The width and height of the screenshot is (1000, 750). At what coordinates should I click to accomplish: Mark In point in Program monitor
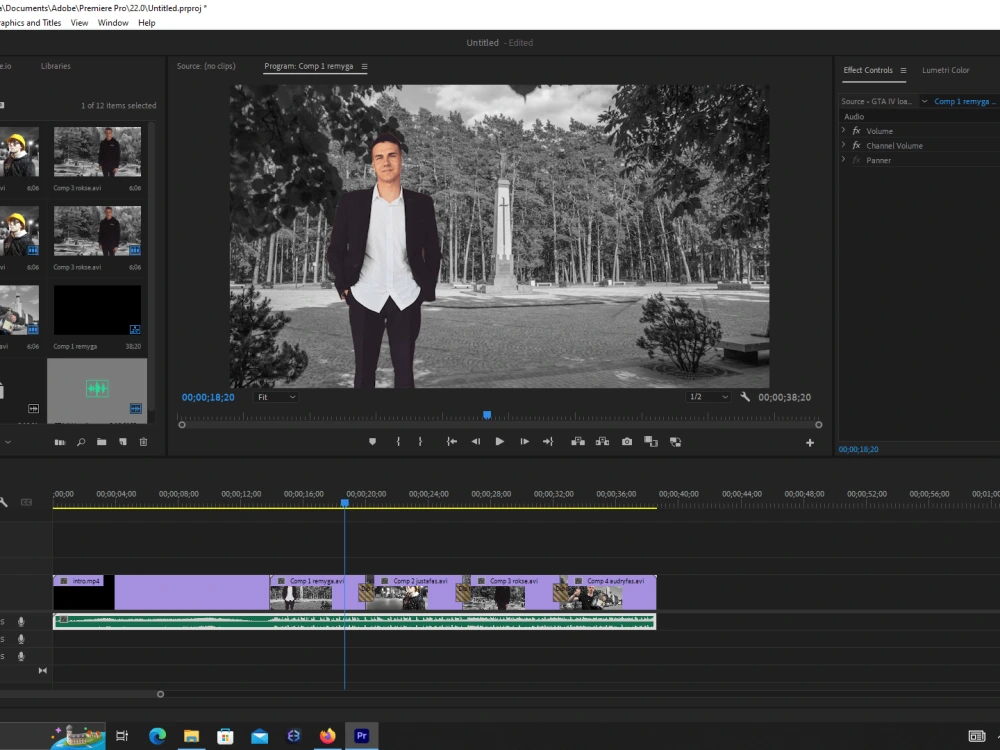pos(398,441)
